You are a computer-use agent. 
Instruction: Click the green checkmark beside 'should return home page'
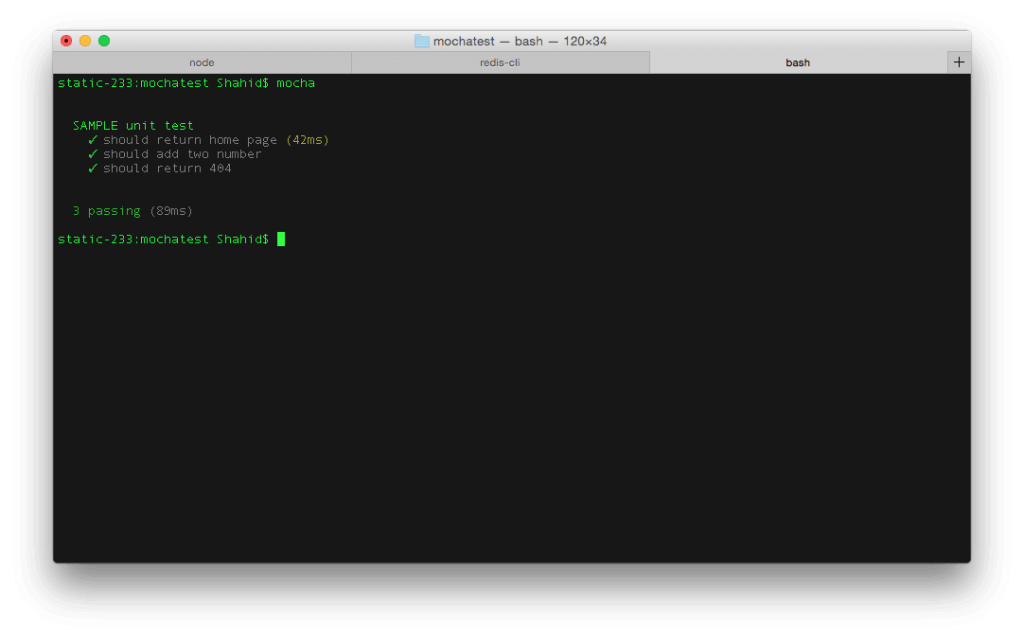click(92, 139)
